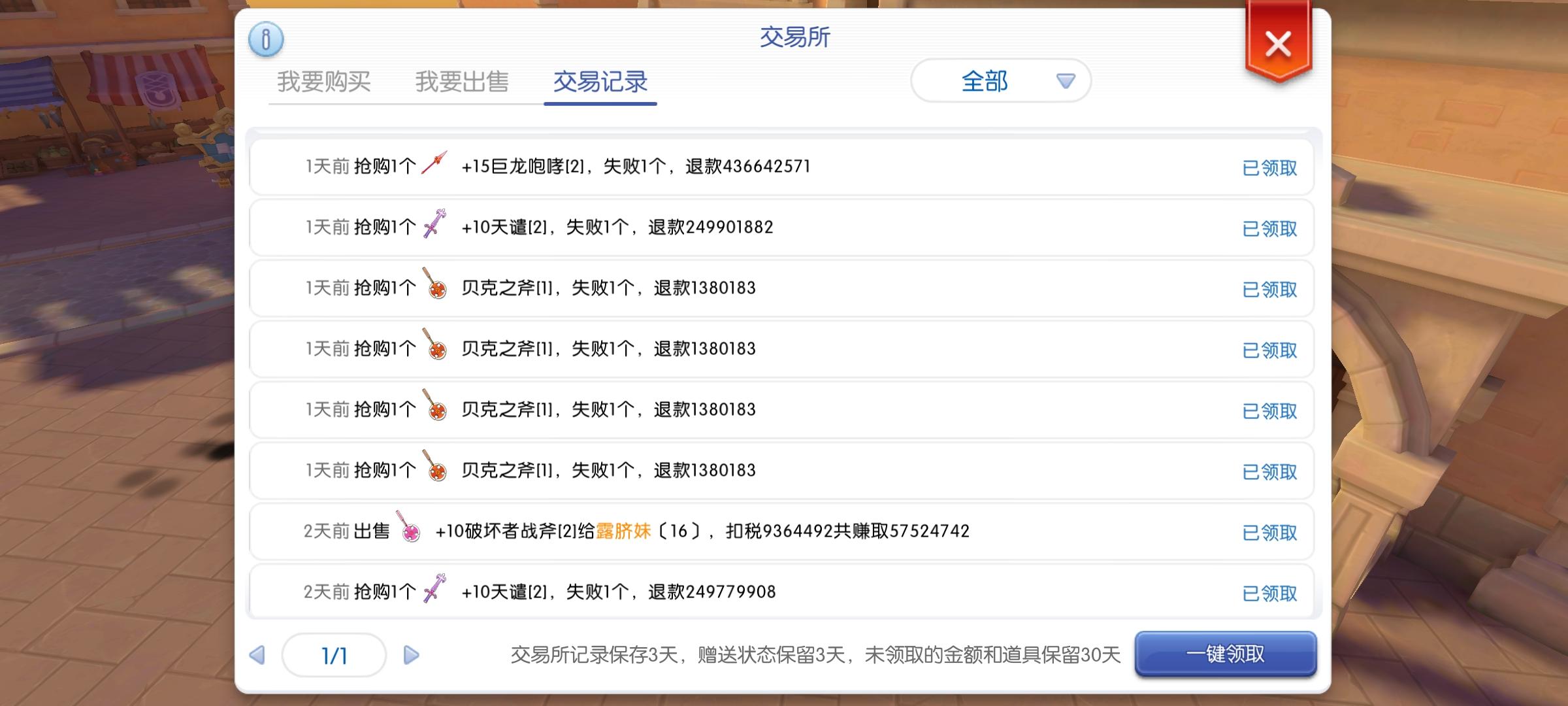Click the blue info icon

click(266, 39)
